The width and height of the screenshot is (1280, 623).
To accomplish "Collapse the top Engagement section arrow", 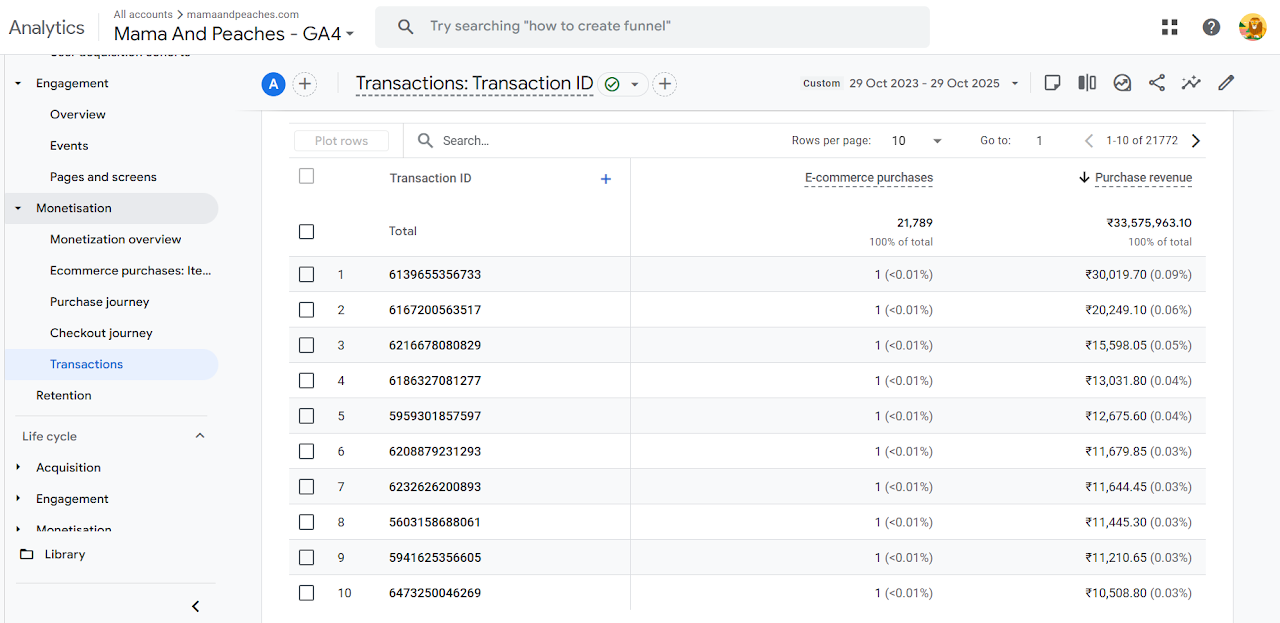I will click(18, 83).
